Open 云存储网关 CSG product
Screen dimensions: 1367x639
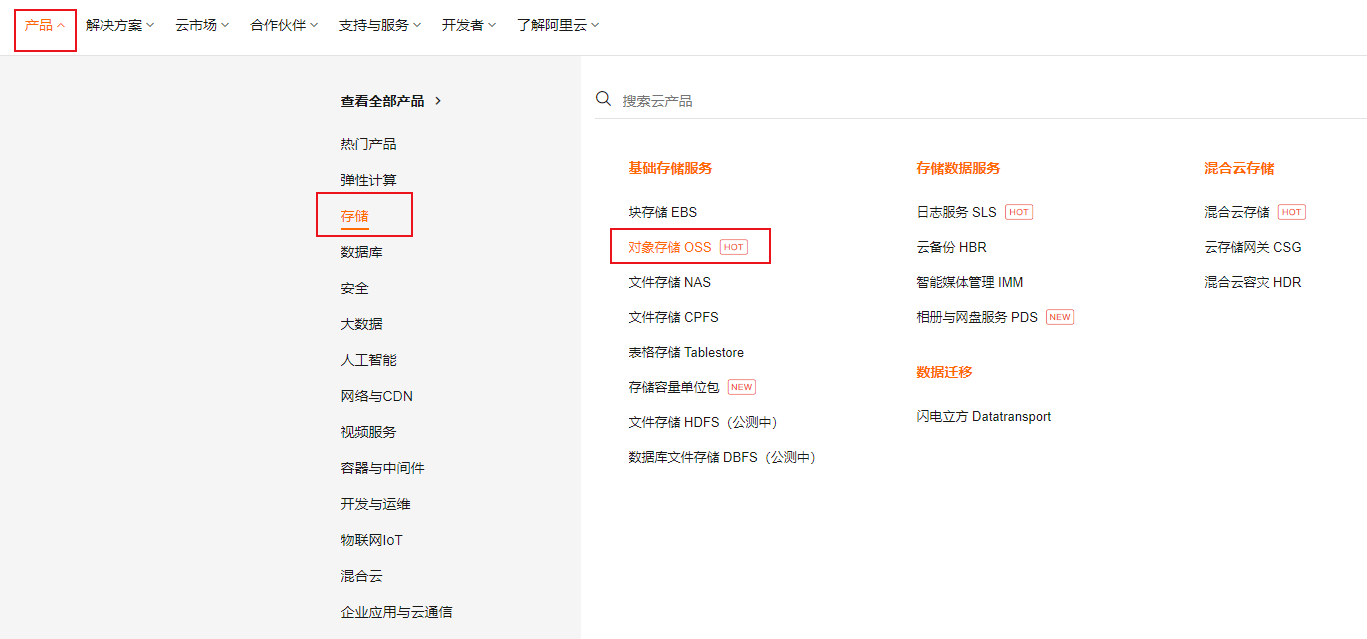(x=1252, y=247)
